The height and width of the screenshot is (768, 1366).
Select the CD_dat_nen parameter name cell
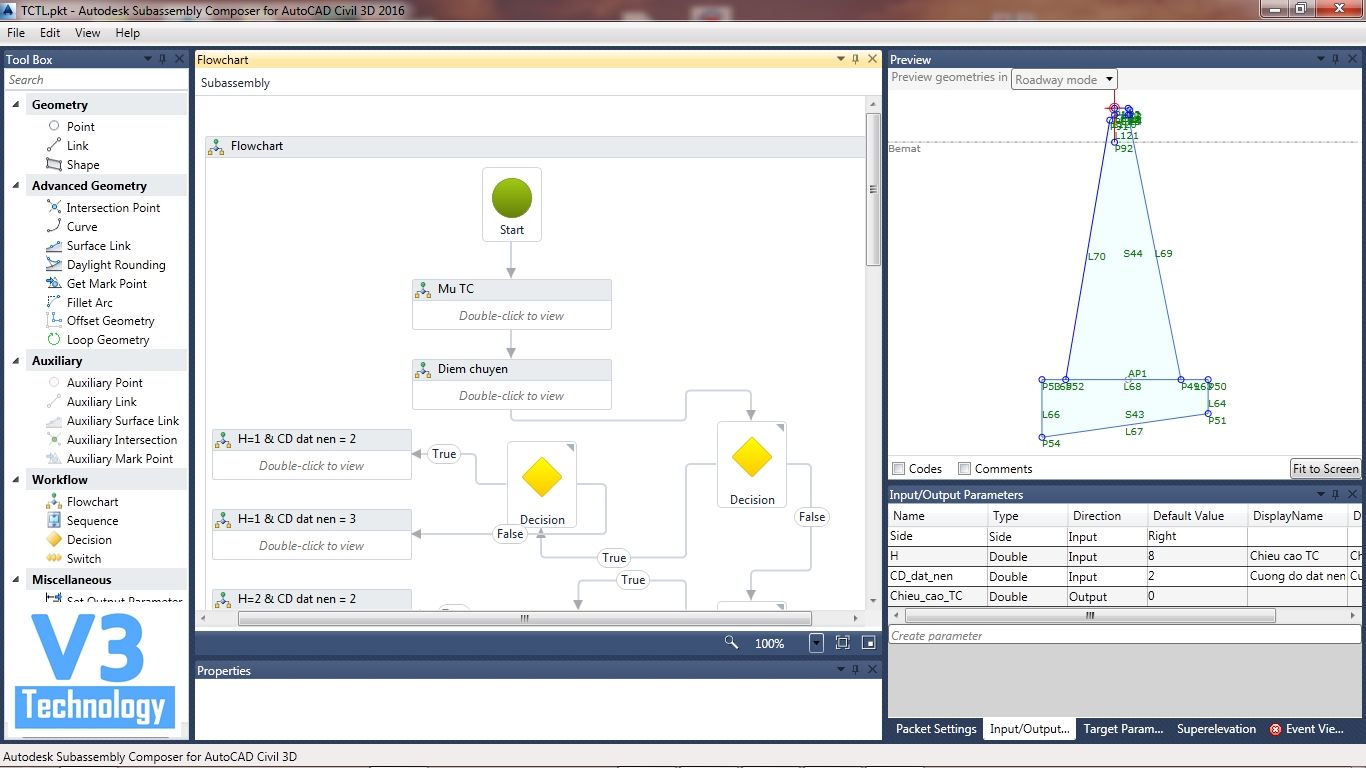pyautogui.click(x=938, y=577)
